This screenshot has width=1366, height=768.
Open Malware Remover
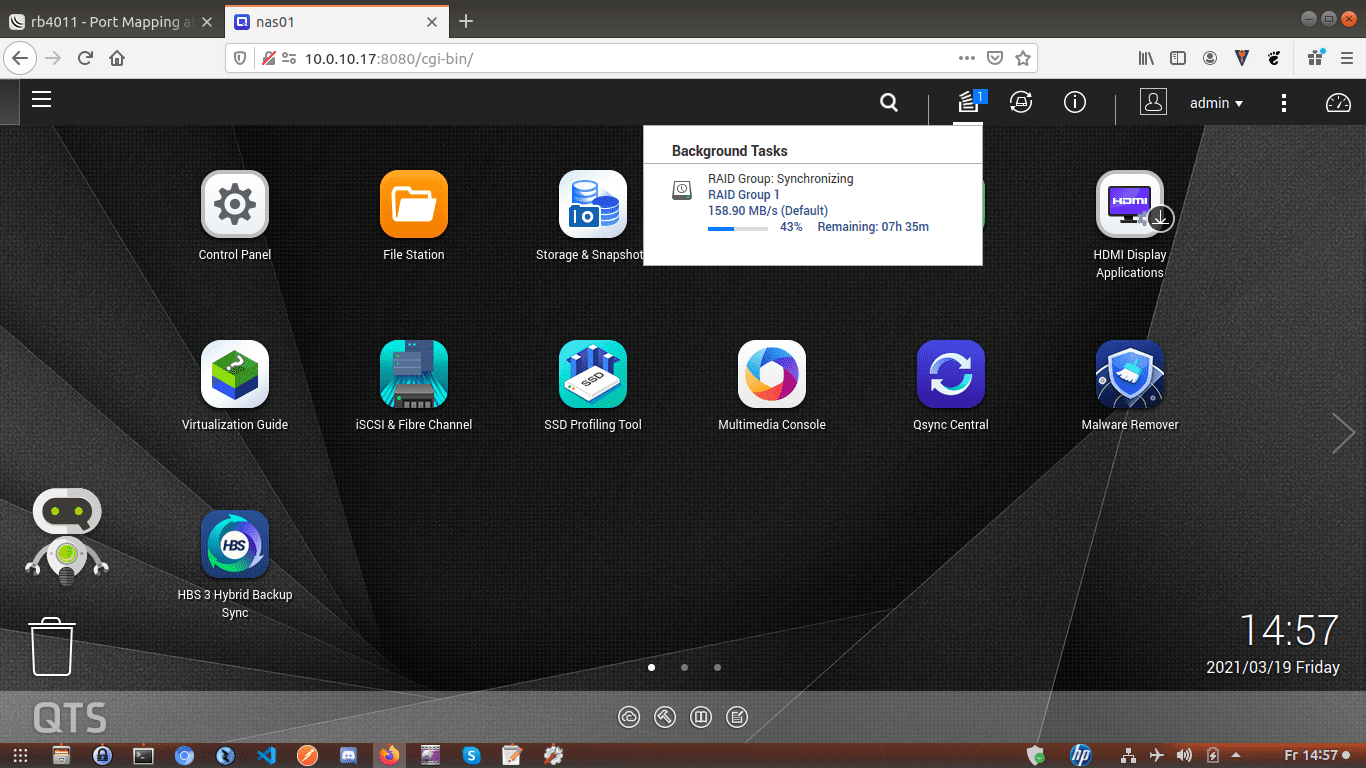1130,374
